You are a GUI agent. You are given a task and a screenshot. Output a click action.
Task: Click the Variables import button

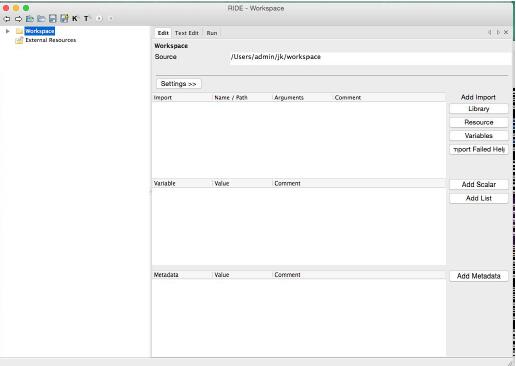click(x=479, y=136)
